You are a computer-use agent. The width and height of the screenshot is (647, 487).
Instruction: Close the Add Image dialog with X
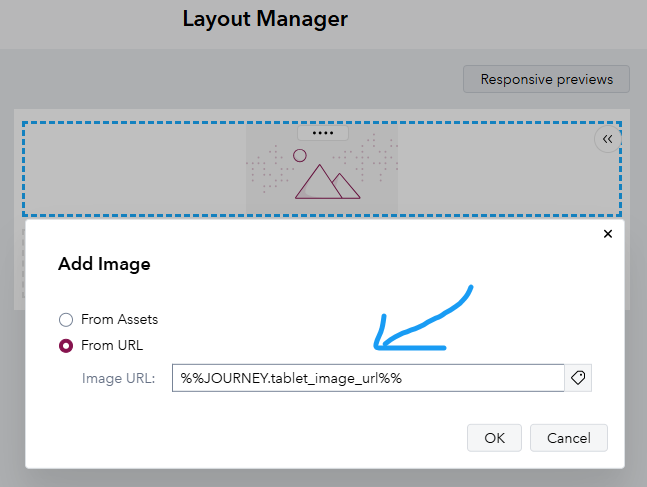(607, 234)
